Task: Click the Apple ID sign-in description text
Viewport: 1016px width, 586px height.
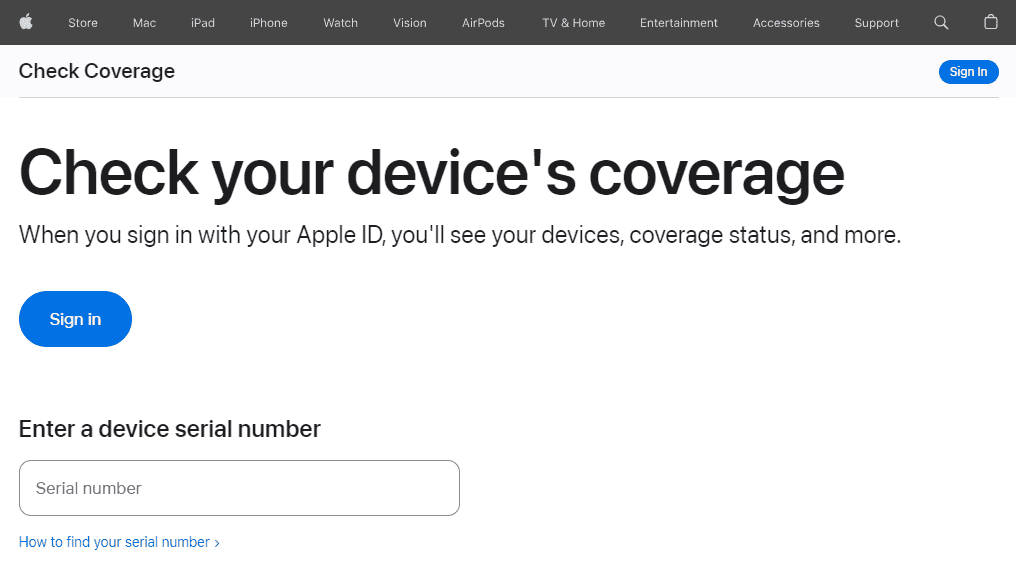Action: point(459,235)
